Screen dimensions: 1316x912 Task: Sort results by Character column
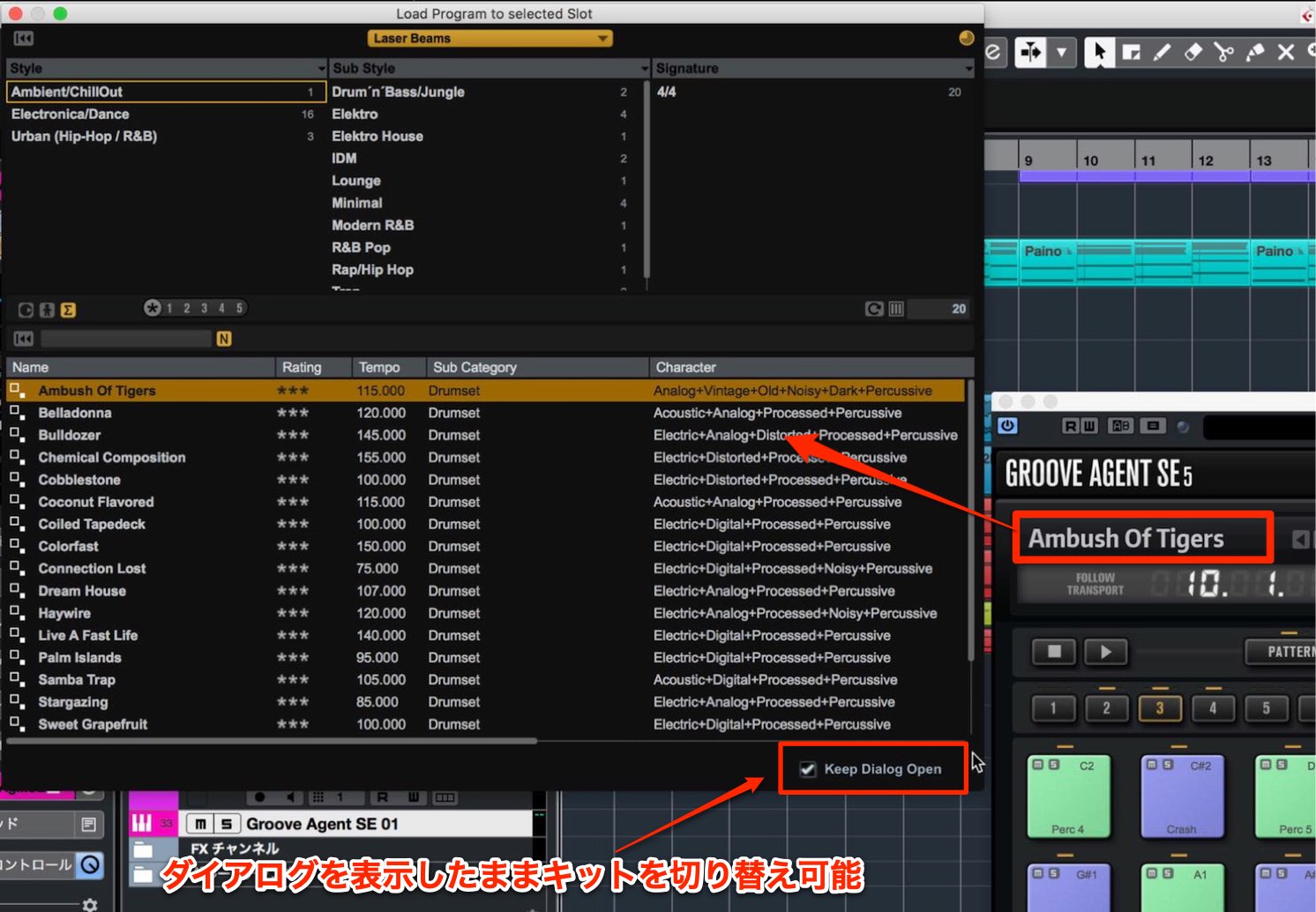click(x=811, y=367)
